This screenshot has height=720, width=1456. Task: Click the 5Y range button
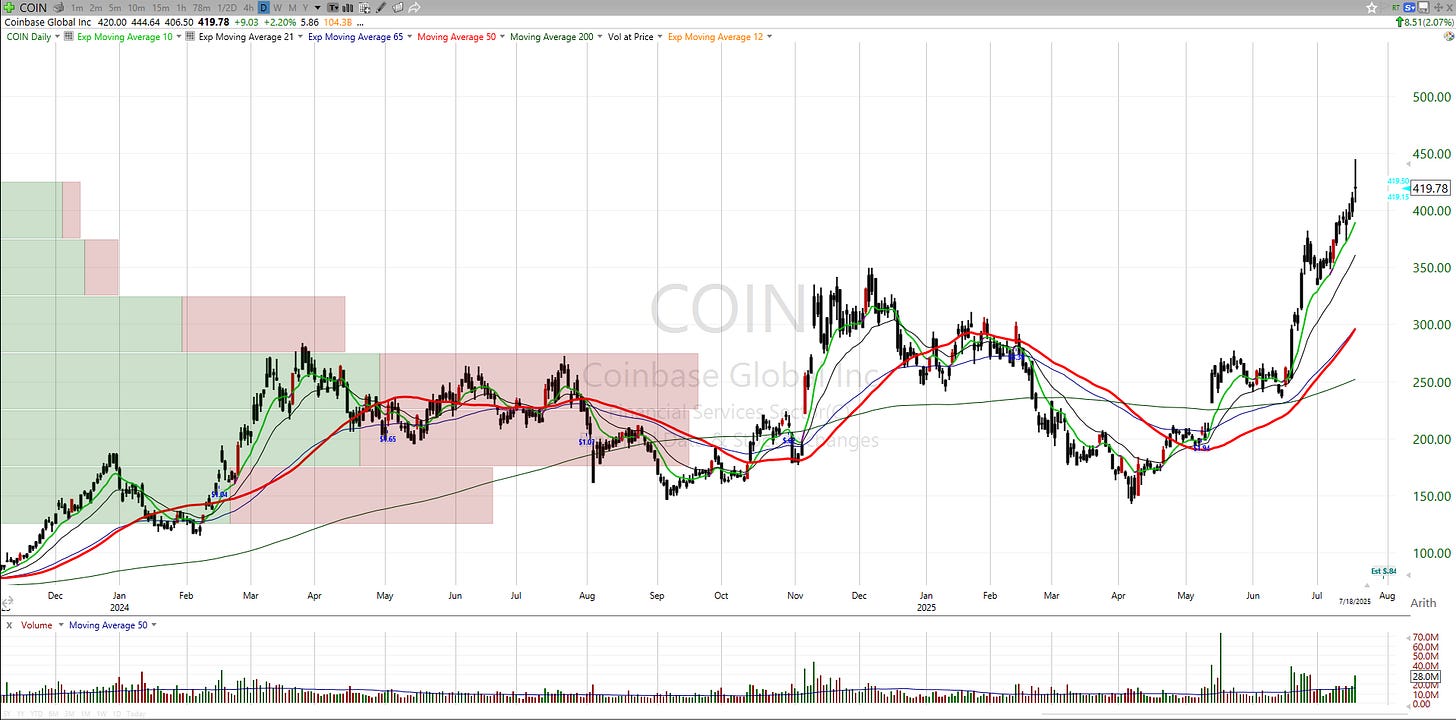[7, 714]
